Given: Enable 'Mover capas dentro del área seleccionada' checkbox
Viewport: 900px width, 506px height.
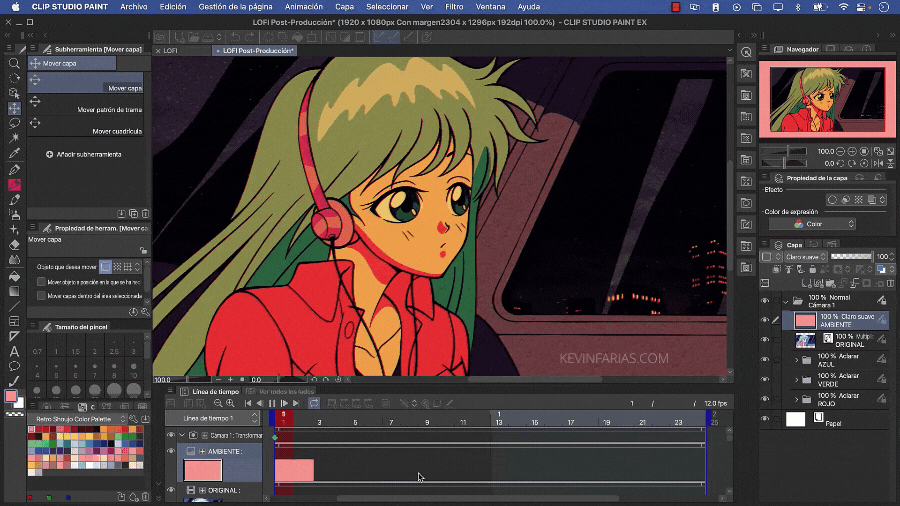Looking at the screenshot, I should [x=41, y=296].
